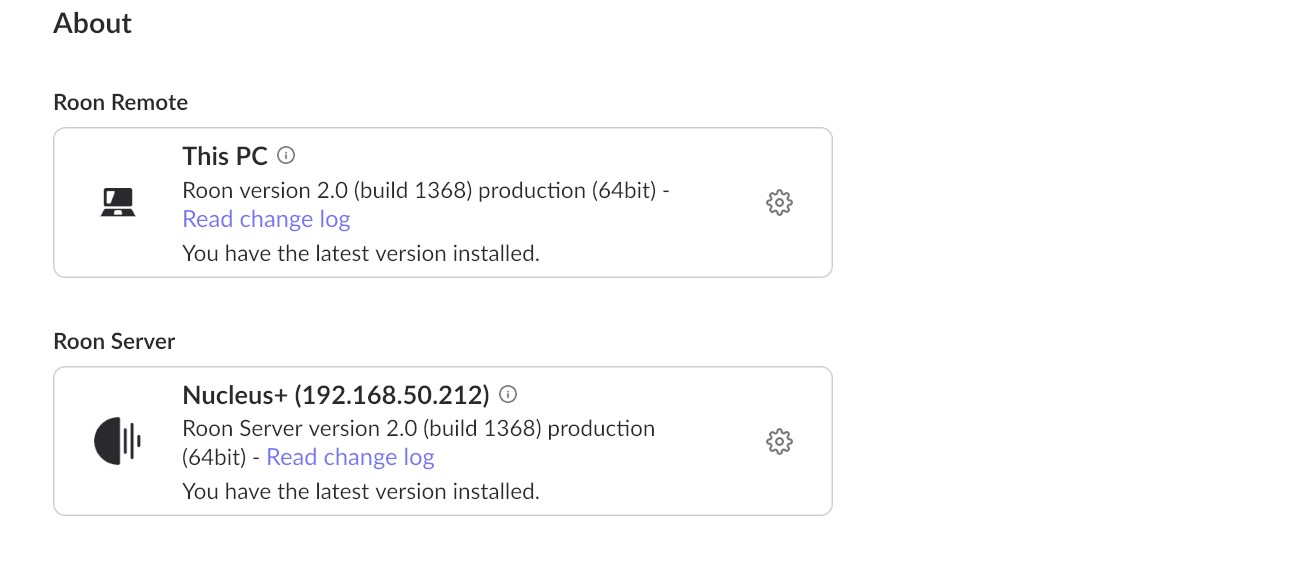Click the info icon next to This PC
The width and height of the screenshot is (1300, 571).
(x=287, y=155)
